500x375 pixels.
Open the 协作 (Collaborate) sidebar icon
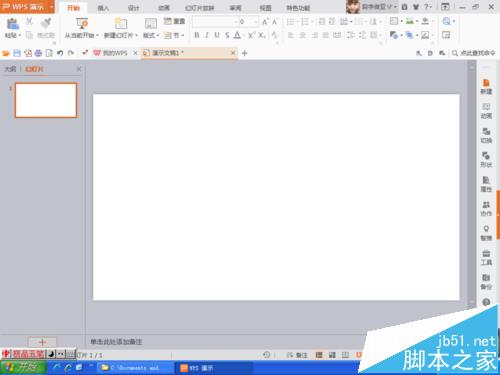[486, 208]
